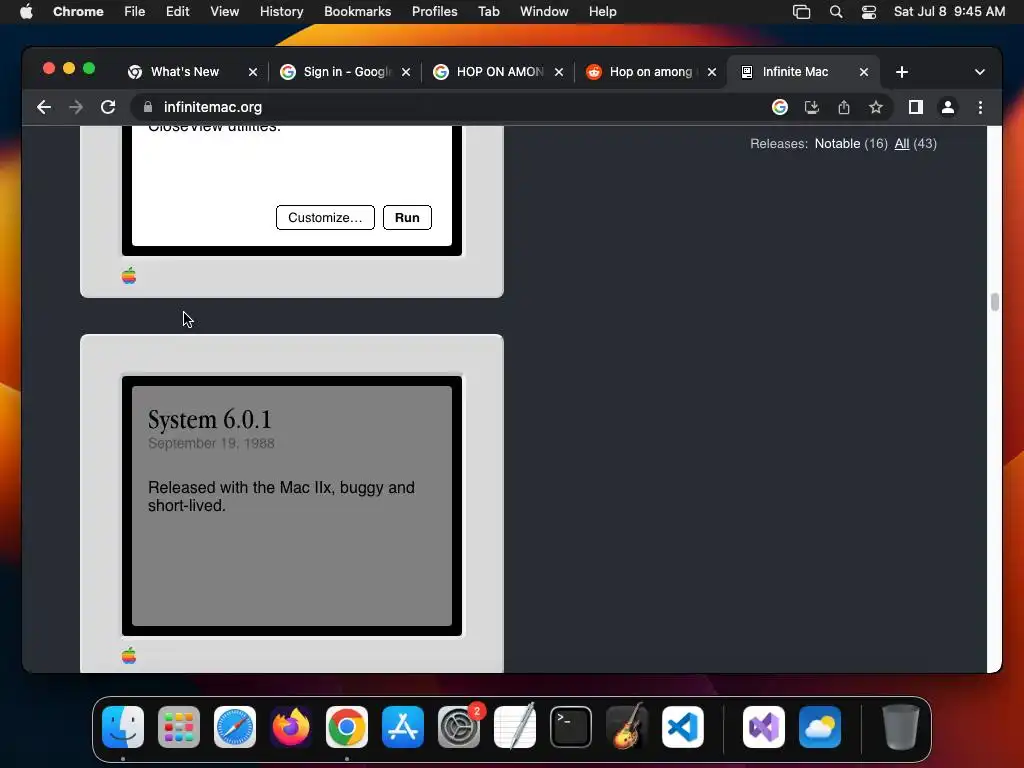Open App Store from the Dock
1024x768 pixels.
tap(403, 727)
